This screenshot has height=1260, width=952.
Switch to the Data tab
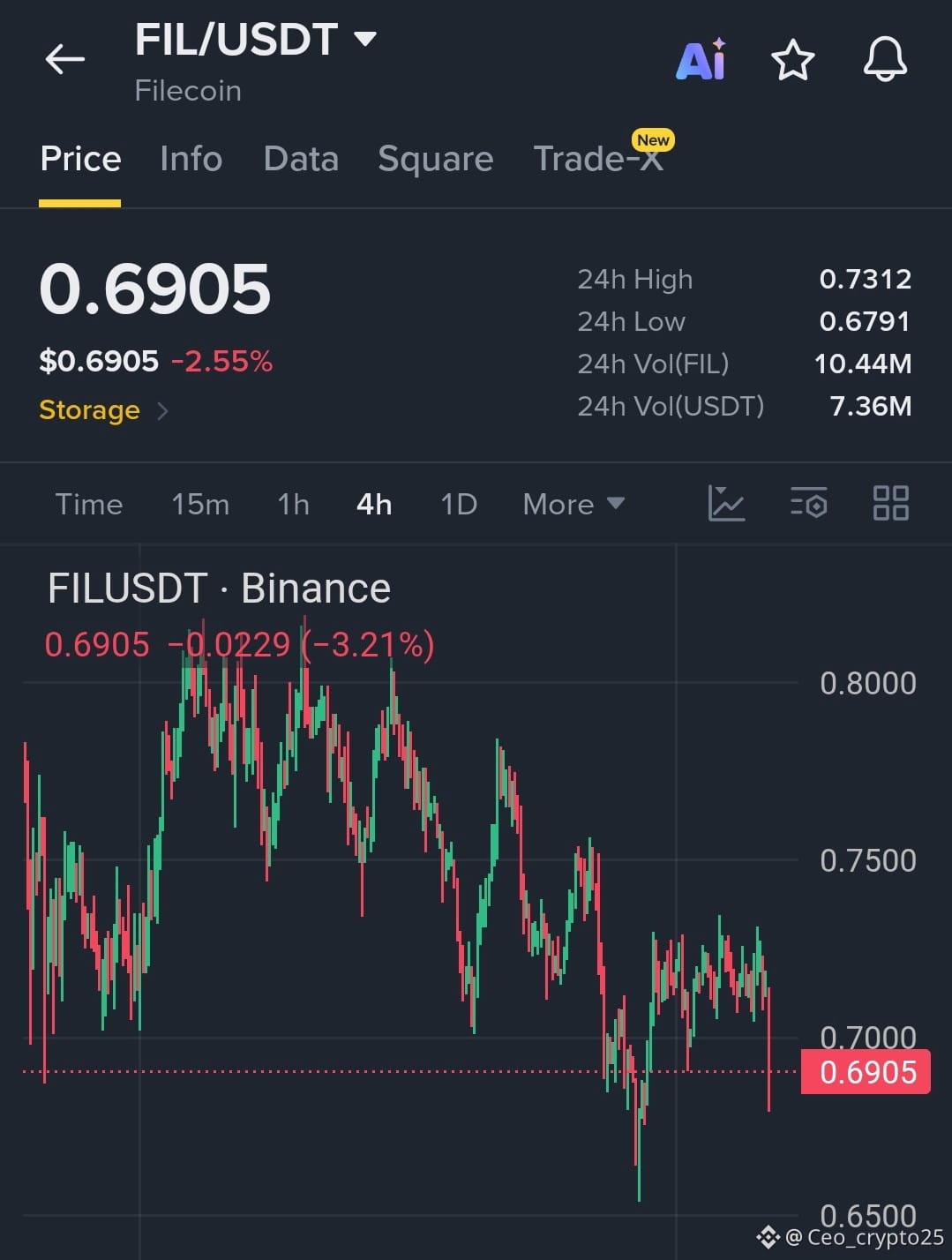click(301, 159)
